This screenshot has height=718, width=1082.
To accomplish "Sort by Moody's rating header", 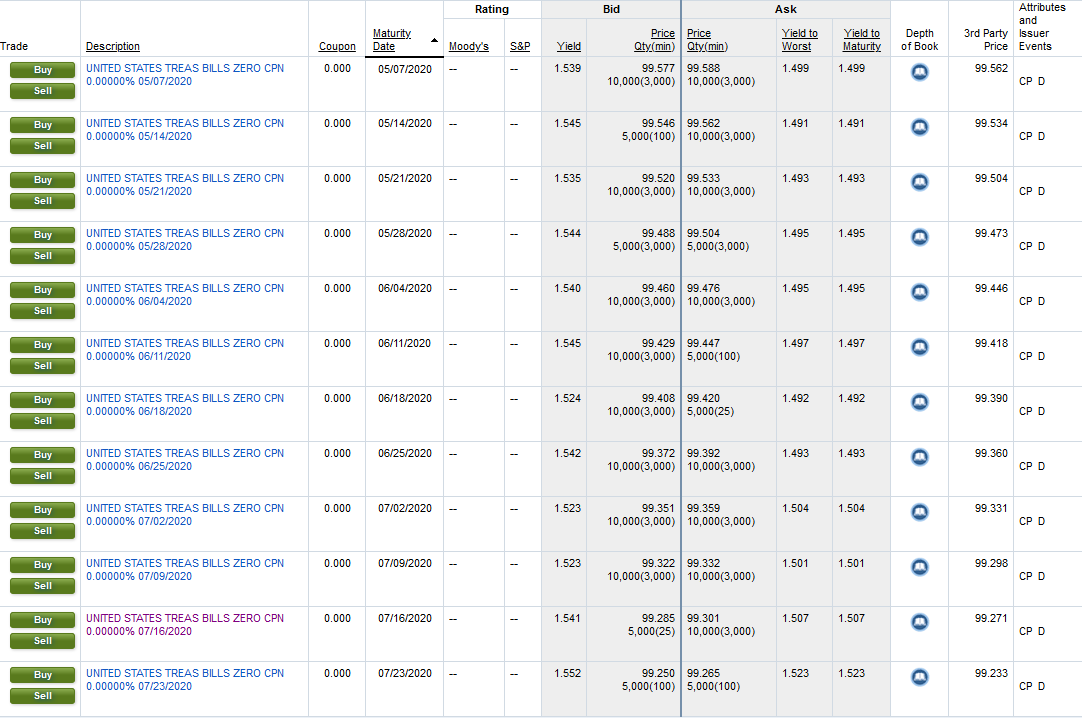I will pos(469,46).
